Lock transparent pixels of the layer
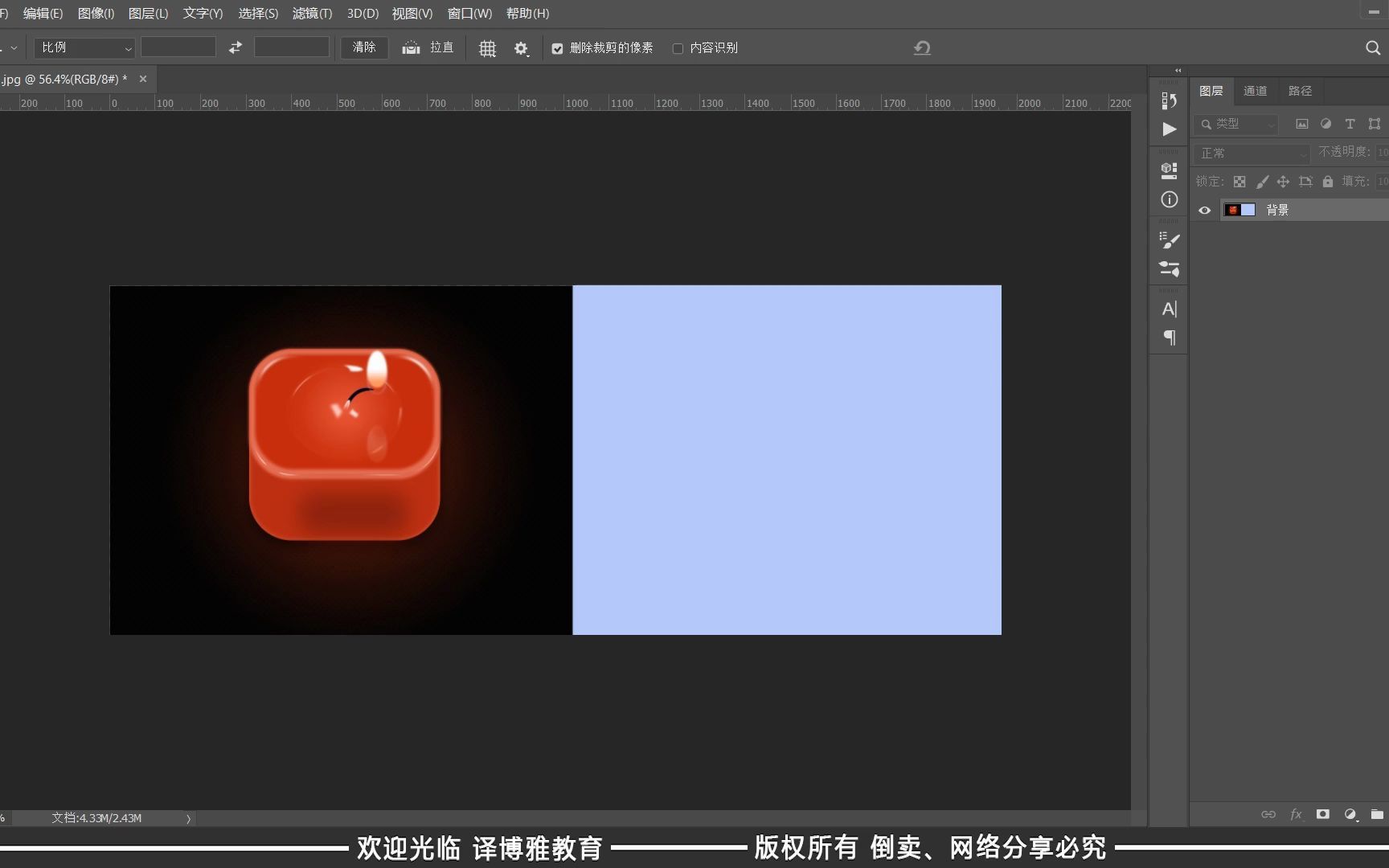The width and height of the screenshot is (1389, 868). click(1239, 182)
